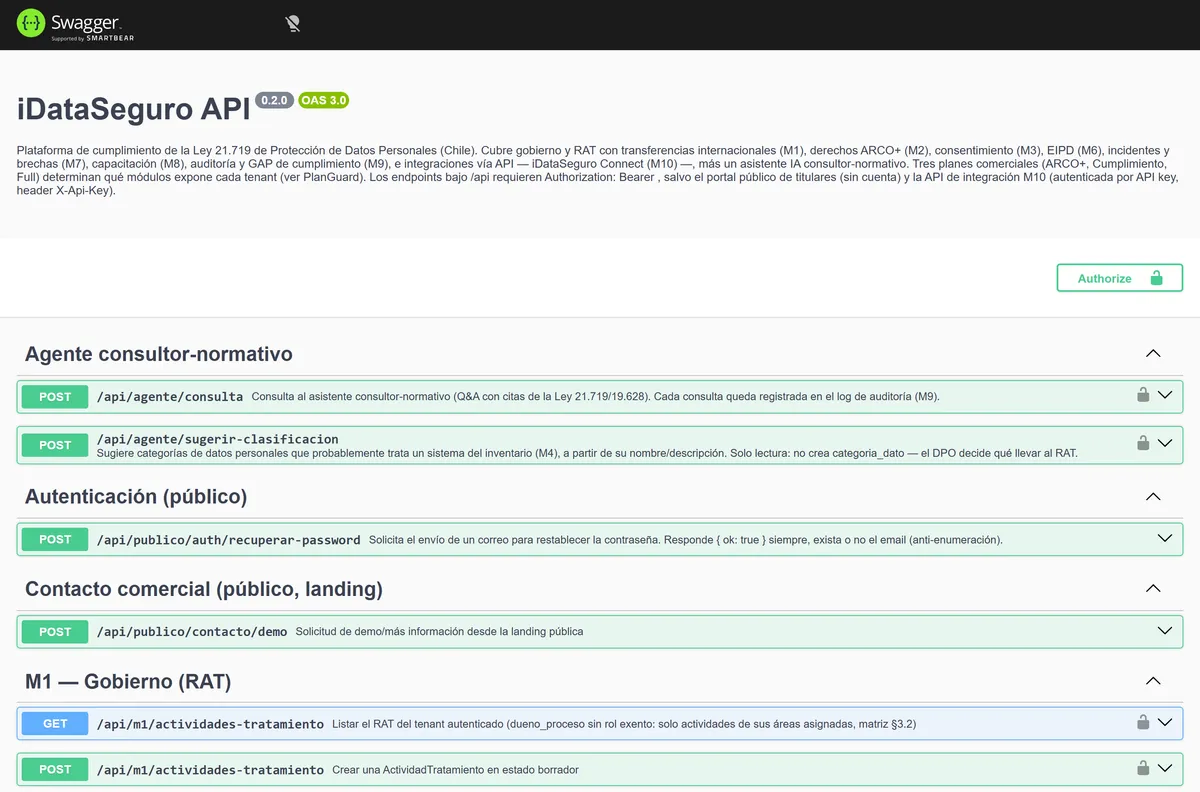
Task: Click POST badge of /api/publico/contacto/demo
Action: pyautogui.click(x=55, y=632)
